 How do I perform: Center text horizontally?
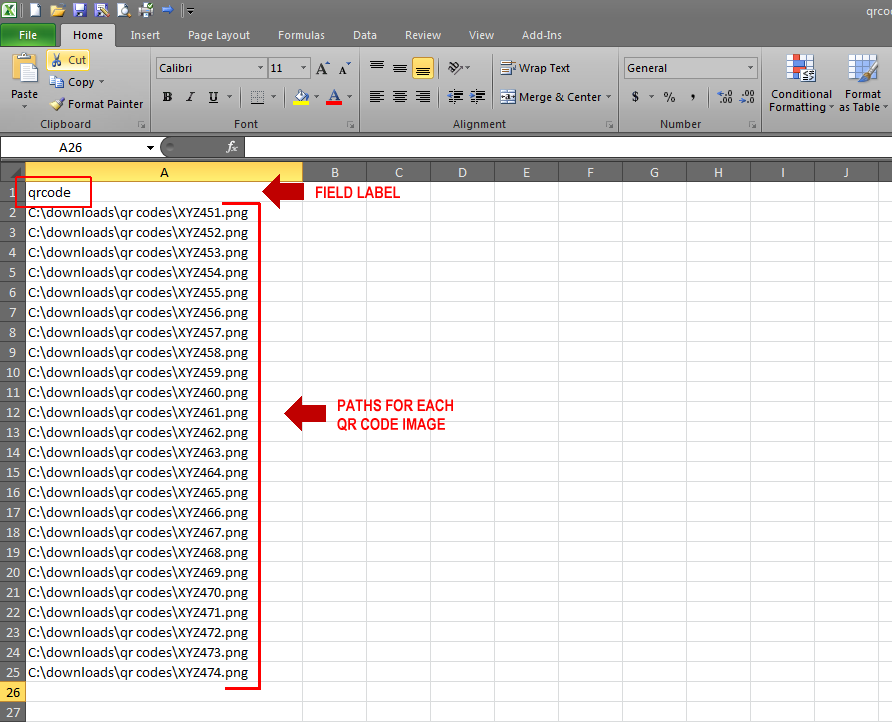(x=400, y=97)
